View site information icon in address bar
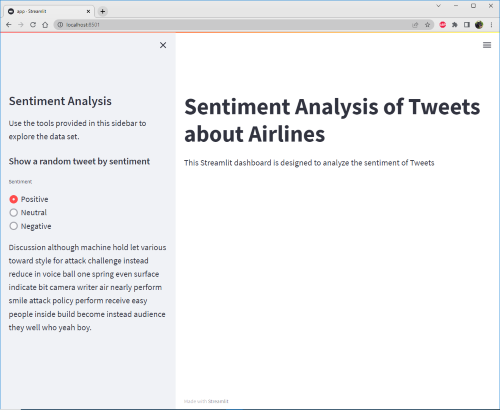 pyautogui.click(x=60, y=25)
